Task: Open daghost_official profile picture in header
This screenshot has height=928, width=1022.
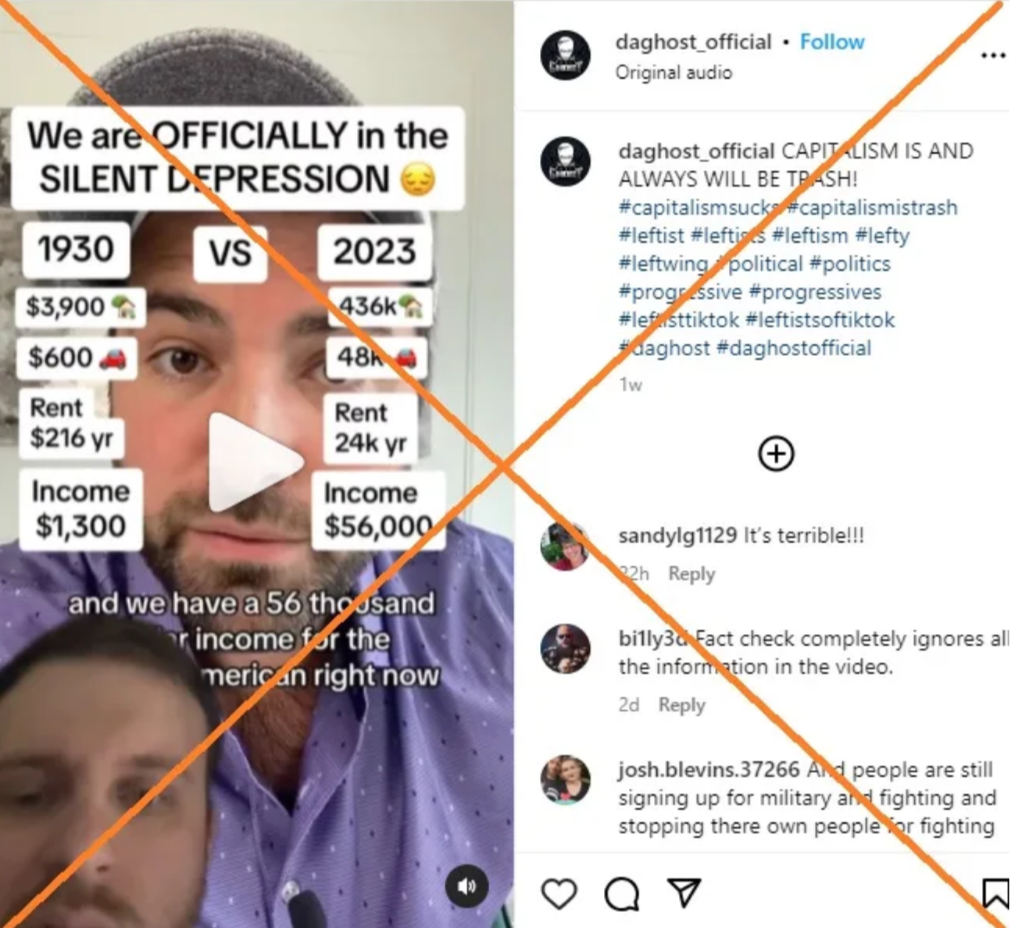Action: 565,55
